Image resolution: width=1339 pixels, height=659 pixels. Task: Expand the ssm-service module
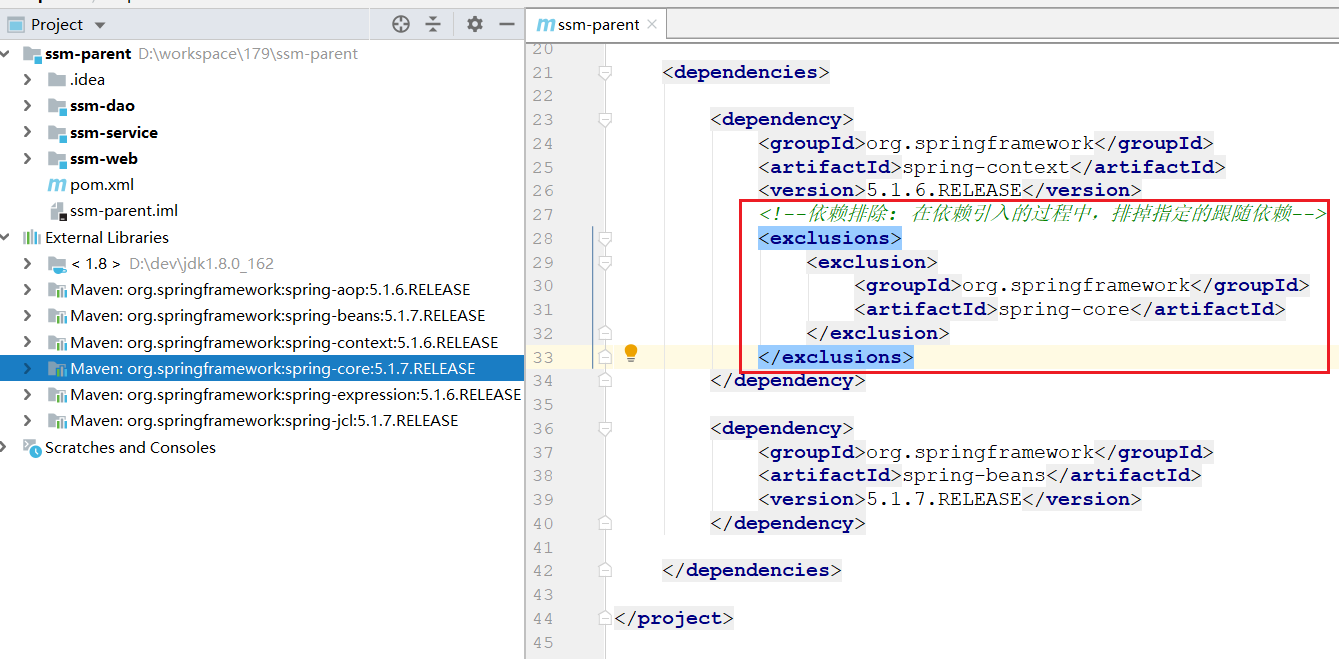28,133
